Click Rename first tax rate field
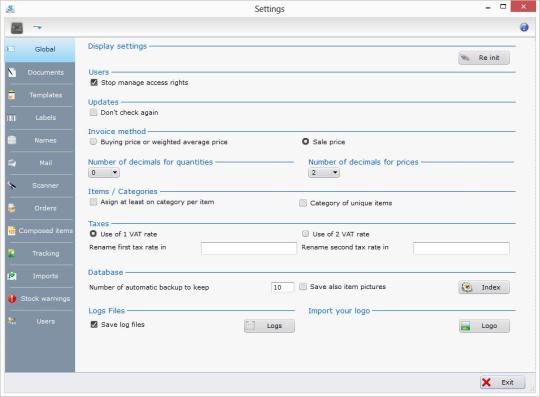Viewport: 540px width, 397px height. (249, 248)
